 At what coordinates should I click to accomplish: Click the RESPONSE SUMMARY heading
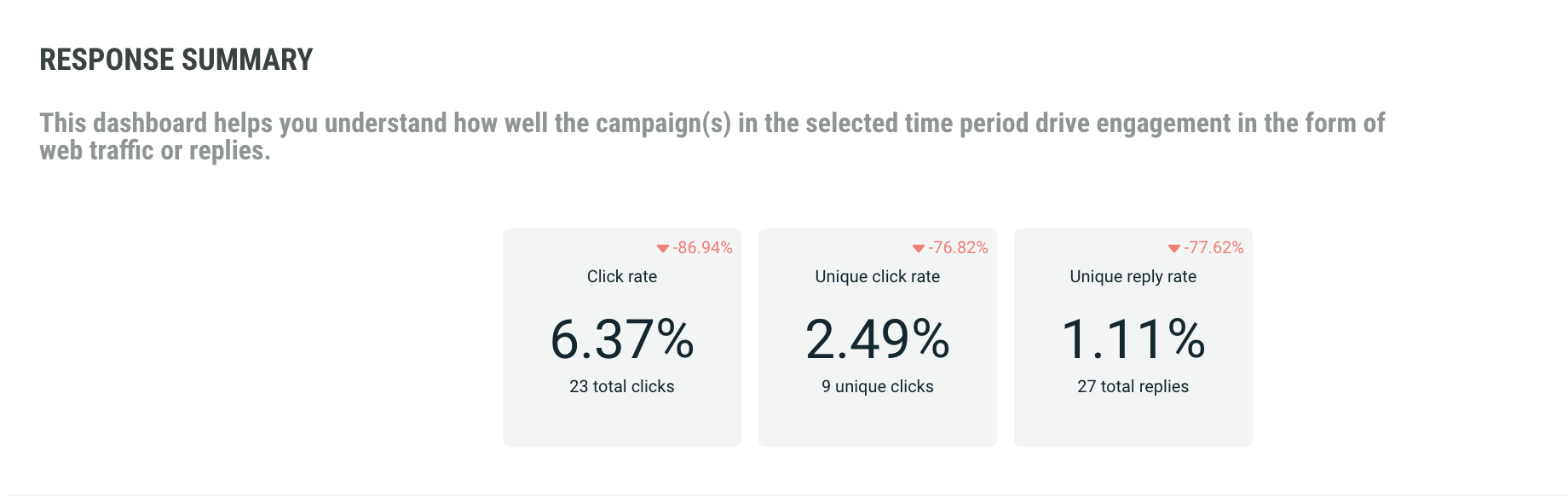click(x=176, y=60)
